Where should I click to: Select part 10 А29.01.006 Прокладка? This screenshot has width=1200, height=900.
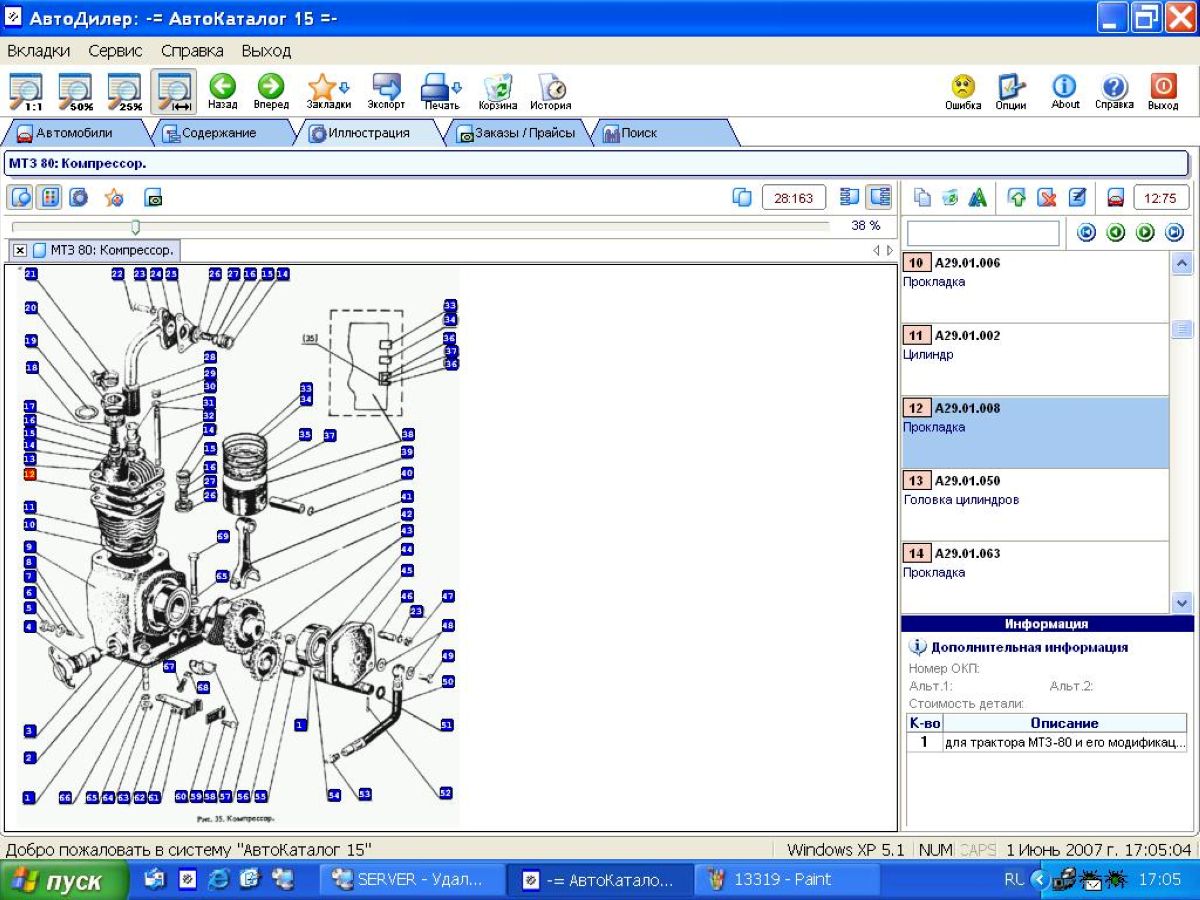(1034, 287)
